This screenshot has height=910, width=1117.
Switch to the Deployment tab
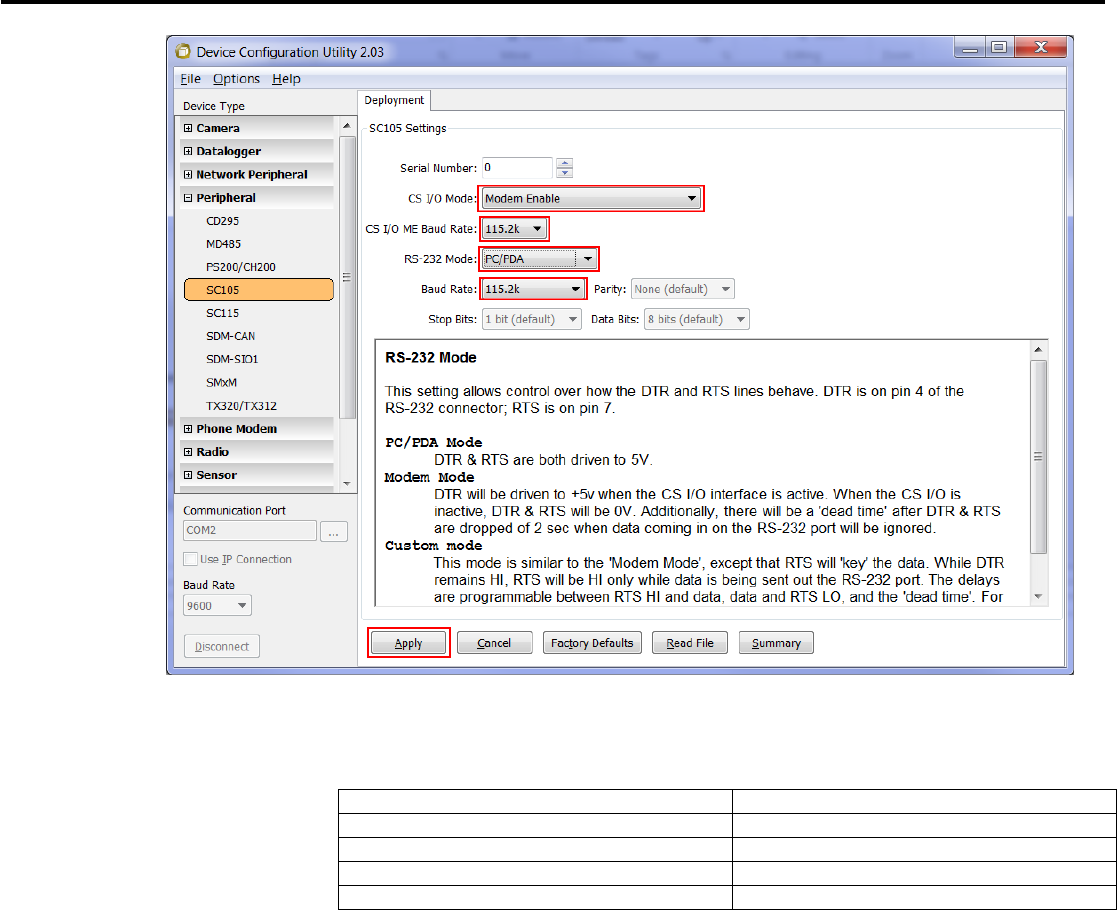click(x=394, y=100)
